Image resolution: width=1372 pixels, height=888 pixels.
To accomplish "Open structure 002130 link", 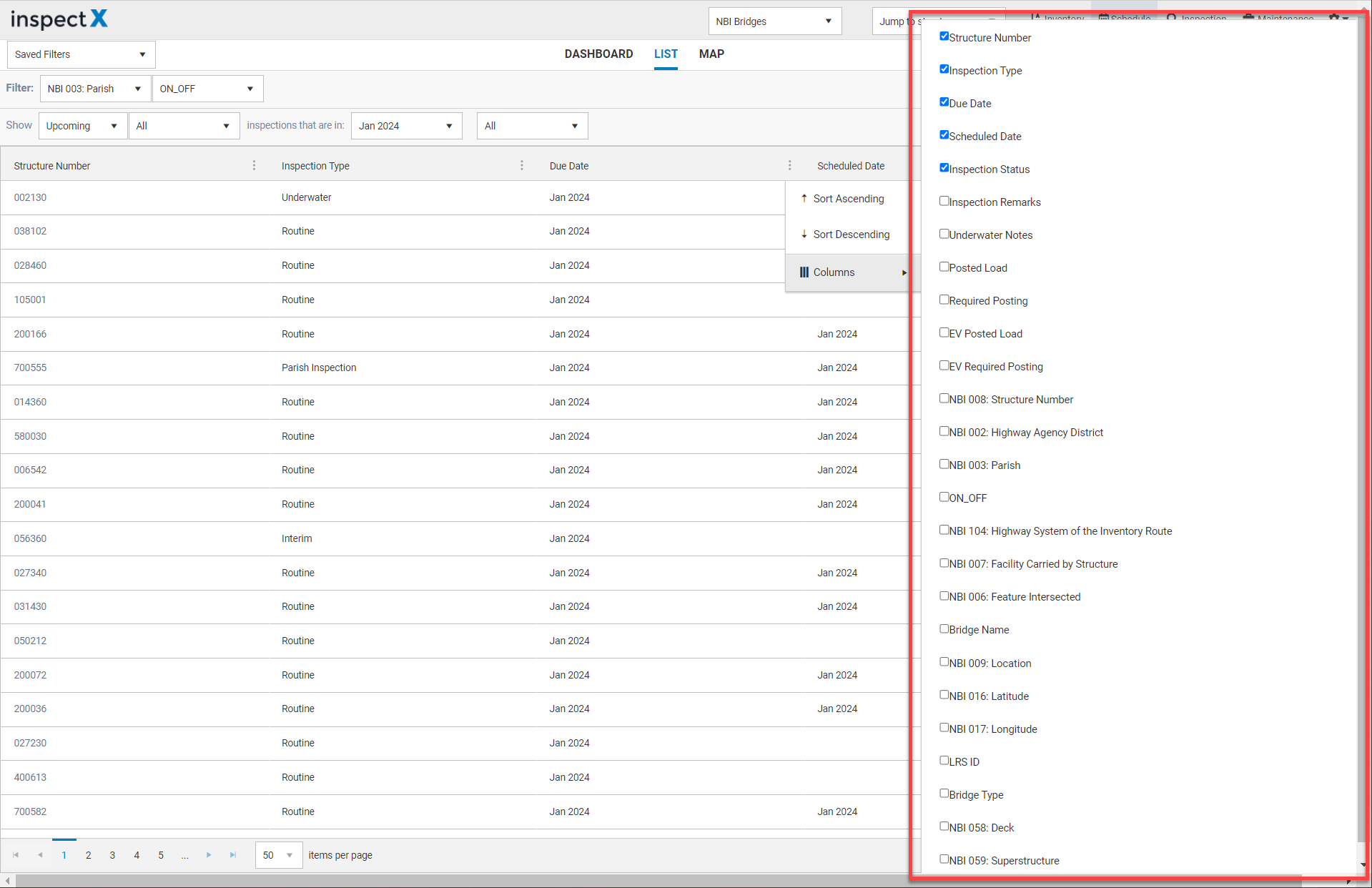I will 30,197.
